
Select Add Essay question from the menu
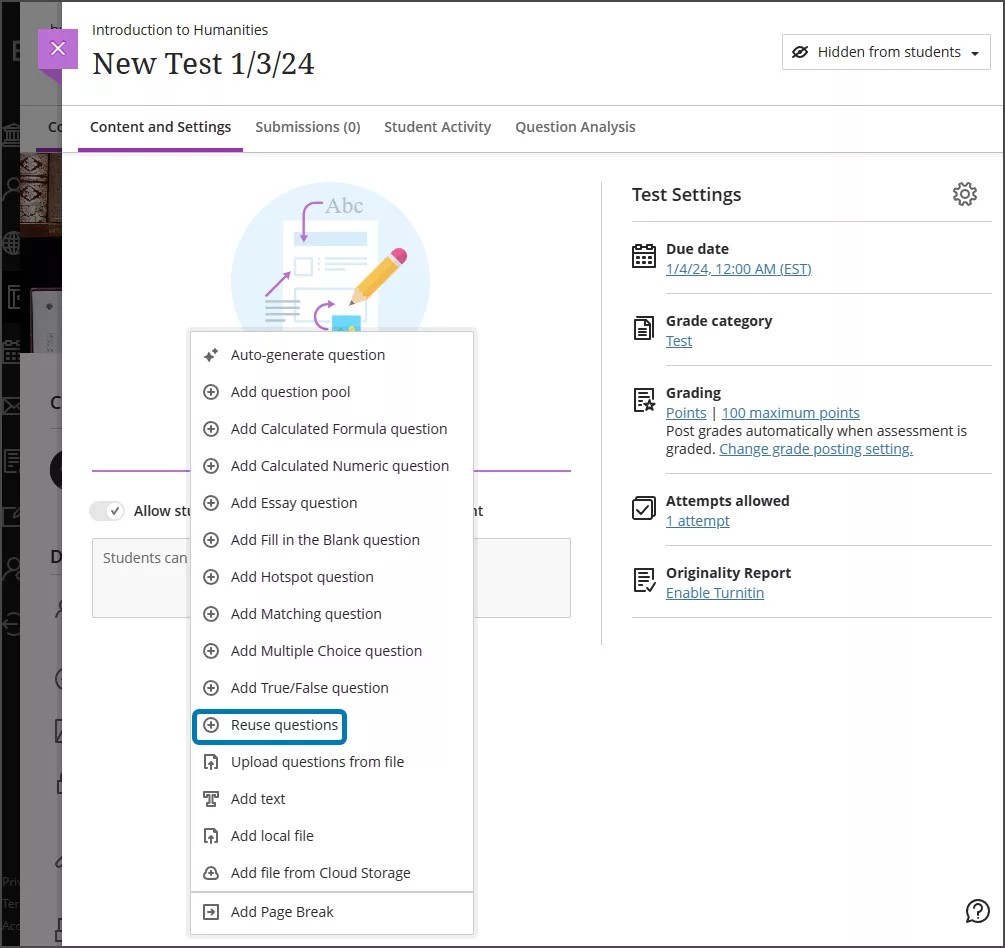point(293,502)
